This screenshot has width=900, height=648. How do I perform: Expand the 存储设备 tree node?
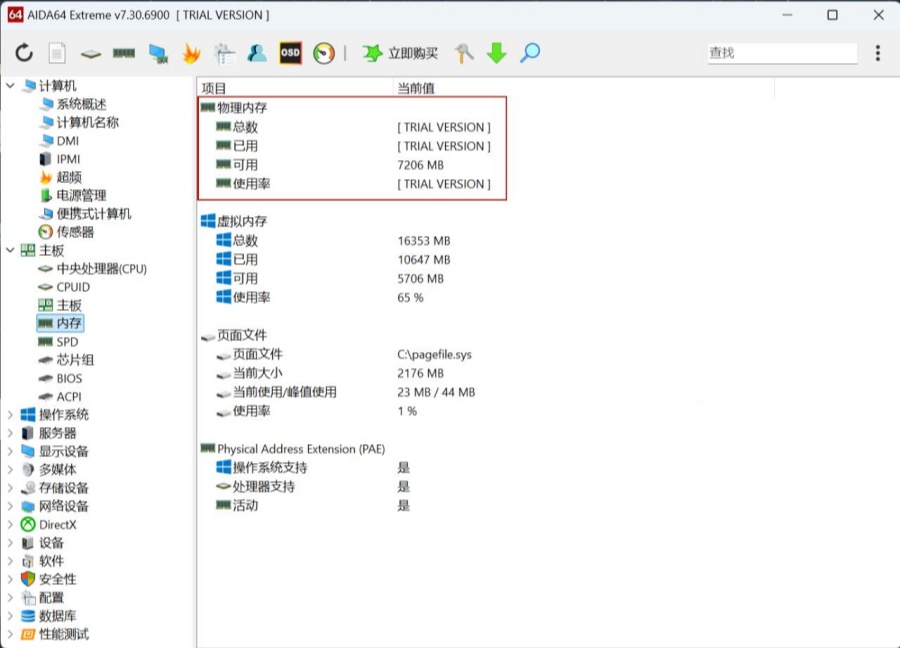click(10, 488)
